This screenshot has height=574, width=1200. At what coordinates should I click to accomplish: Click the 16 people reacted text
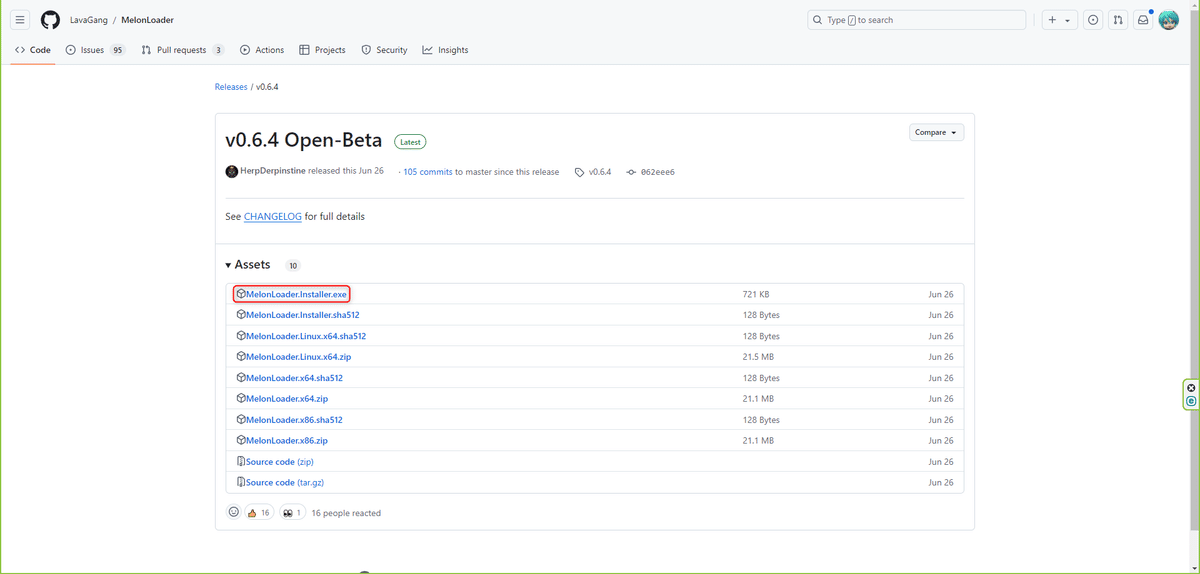pos(346,513)
